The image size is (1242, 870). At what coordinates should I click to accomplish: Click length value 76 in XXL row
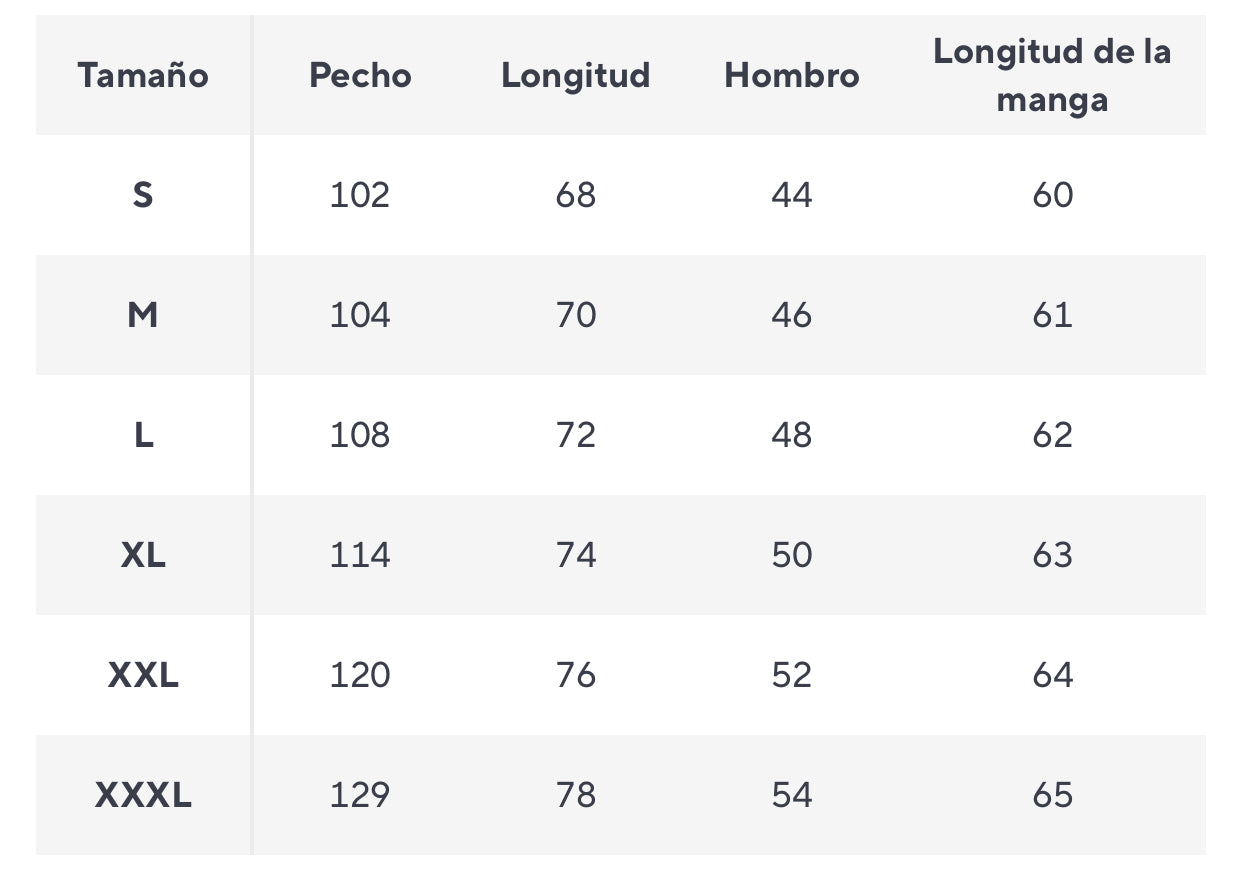pyautogui.click(x=576, y=675)
